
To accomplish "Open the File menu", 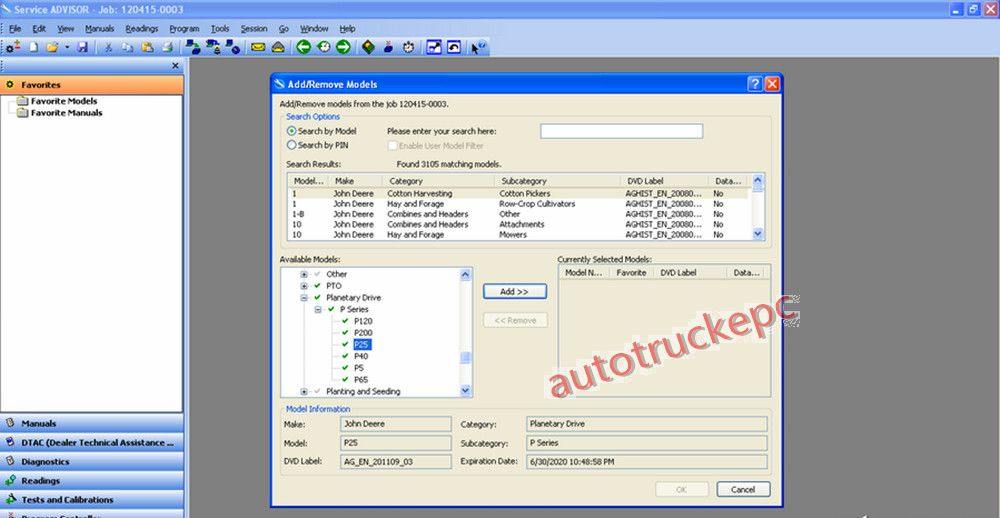I will pos(15,29).
